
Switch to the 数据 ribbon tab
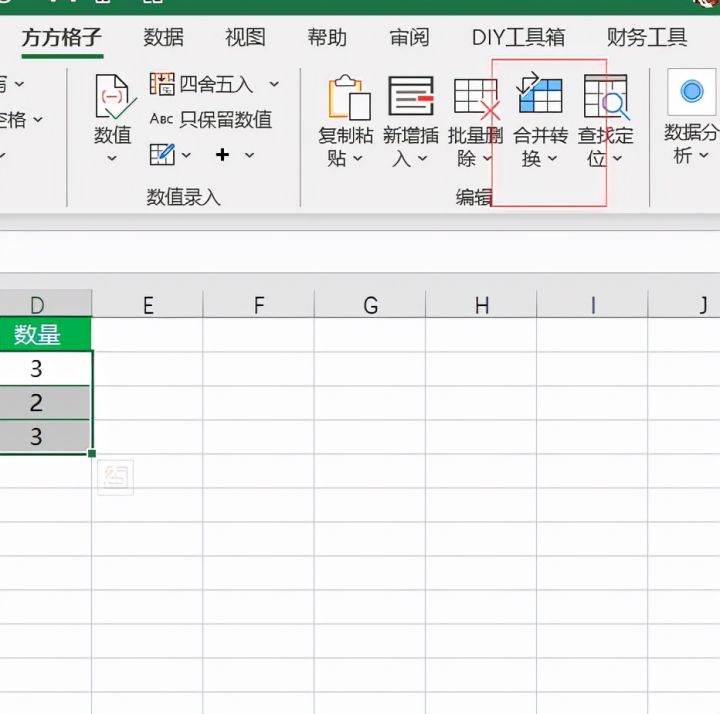tap(163, 38)
